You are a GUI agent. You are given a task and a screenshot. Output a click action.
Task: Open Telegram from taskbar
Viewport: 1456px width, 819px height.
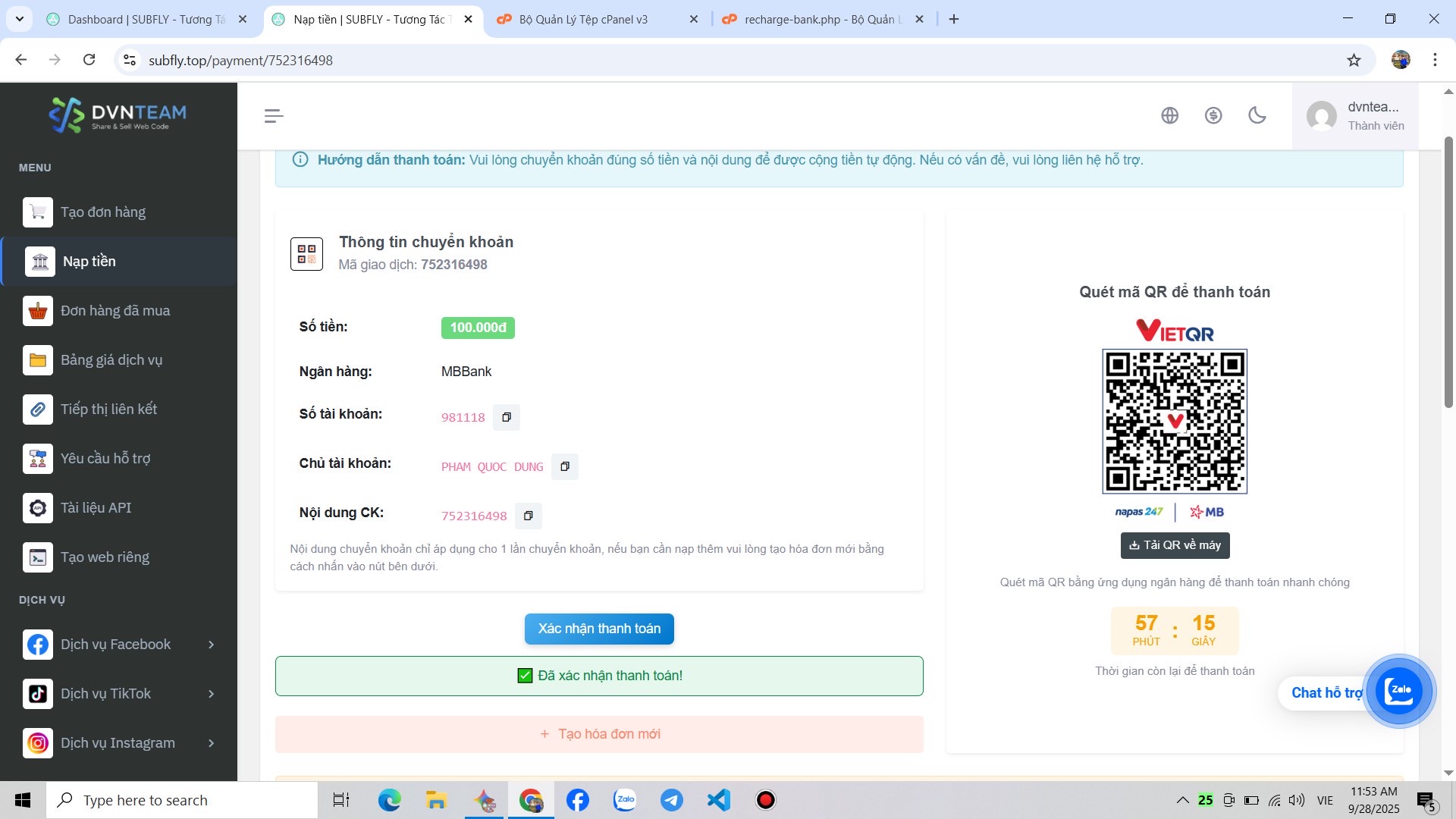coord(671,800)
